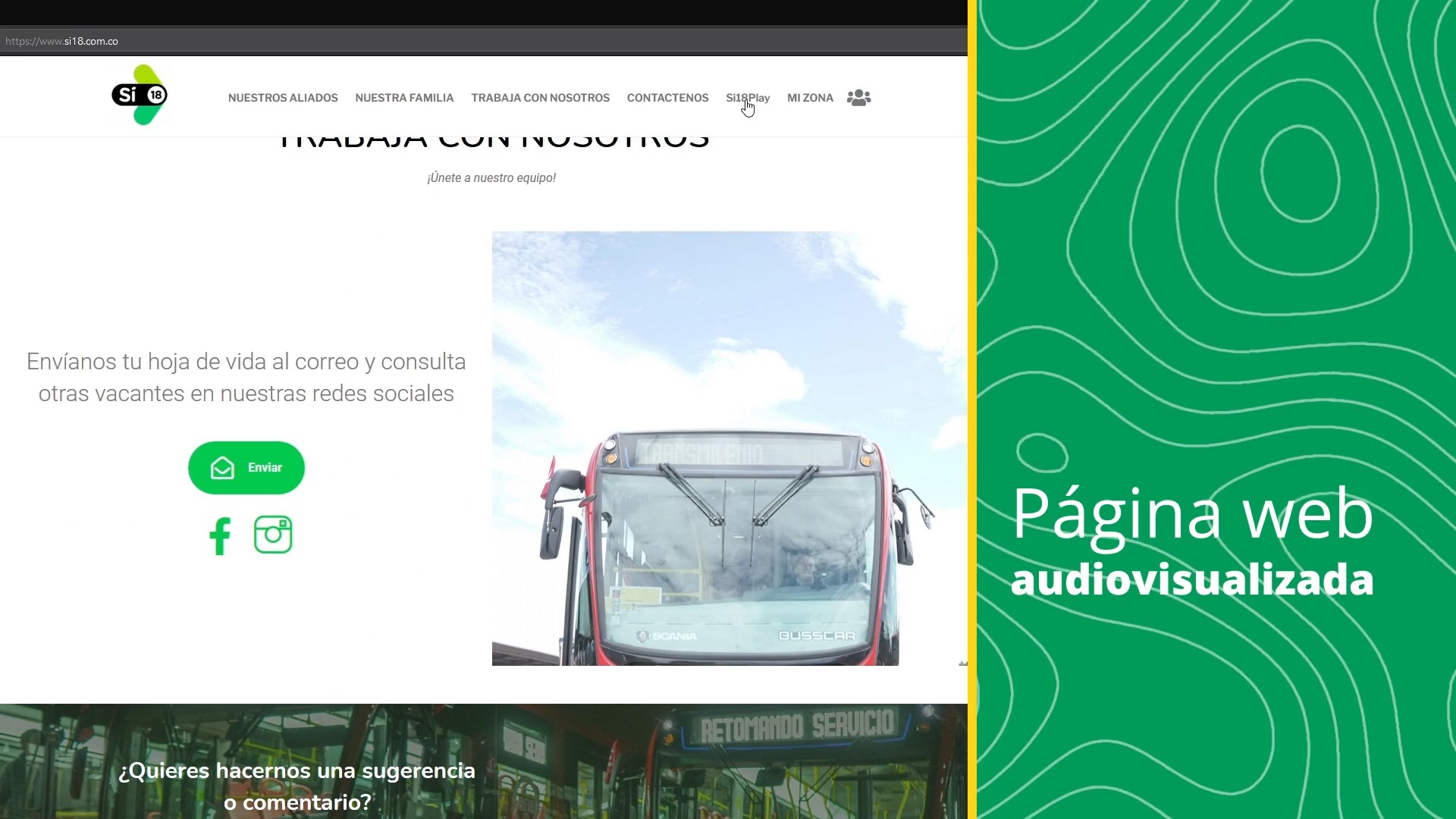The height and width of the screenshot is (819, 1456).
Task: Click the envelope icon inside Enviar
Action: point(222,468)
